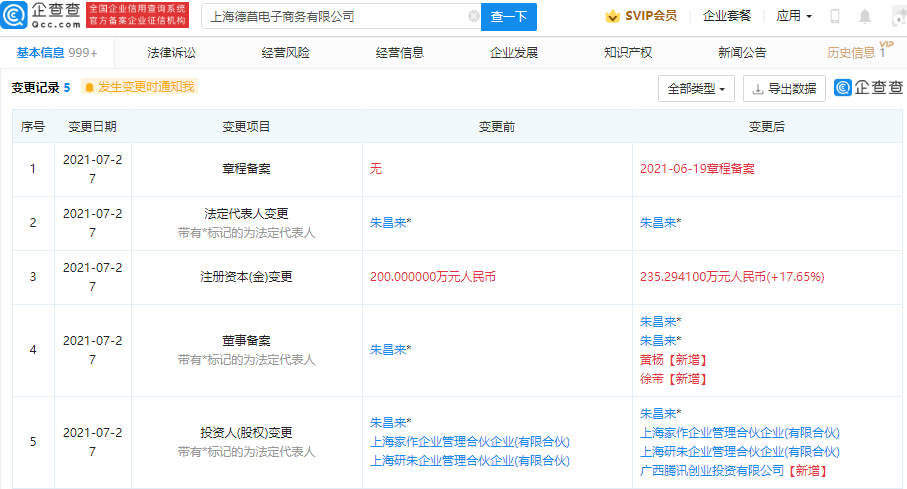Image resolution: width=907 pixels, height=489 pixels.
Task: Open SVIP会员 link
Action: point(651,16)
